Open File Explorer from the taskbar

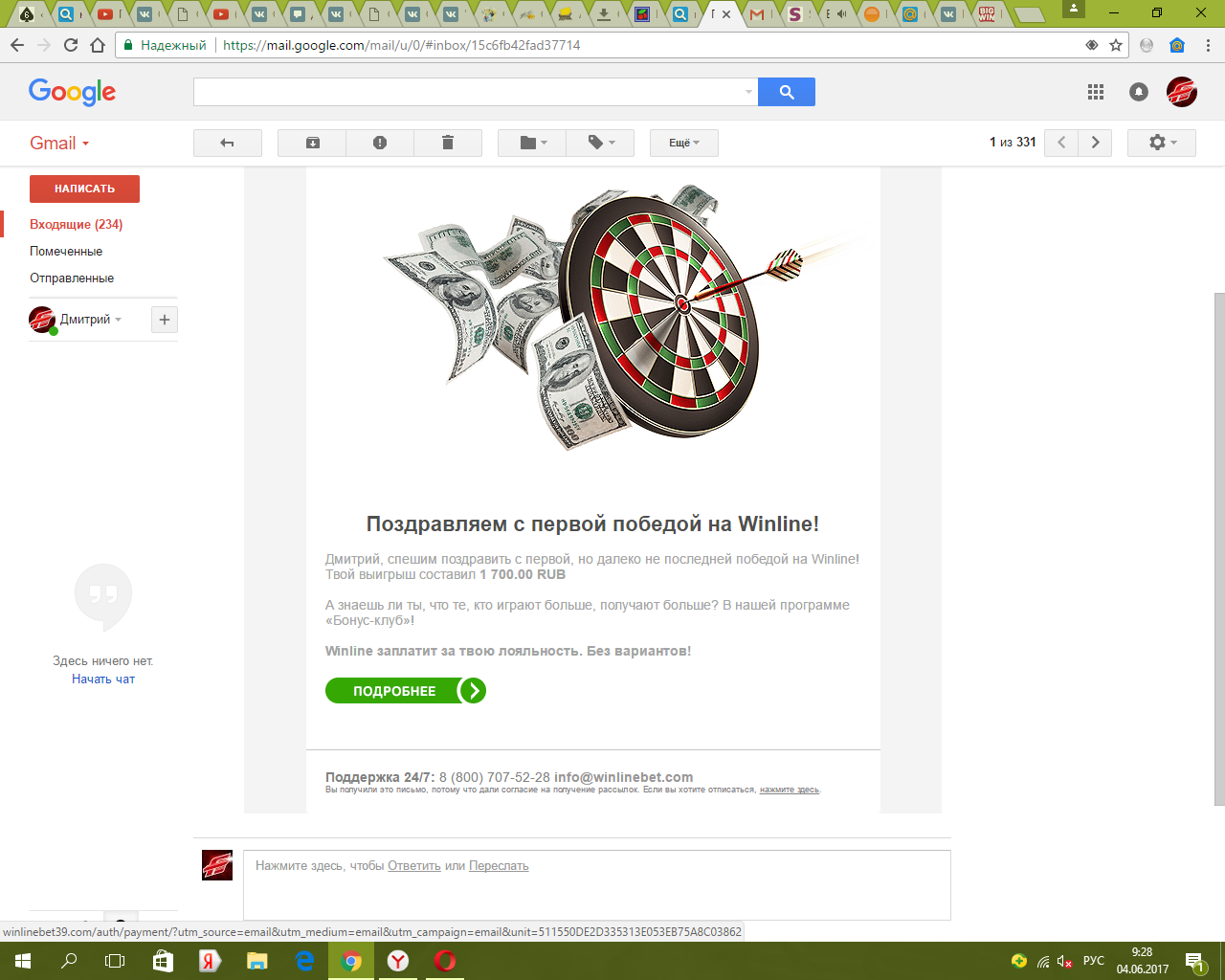point(257,961)
